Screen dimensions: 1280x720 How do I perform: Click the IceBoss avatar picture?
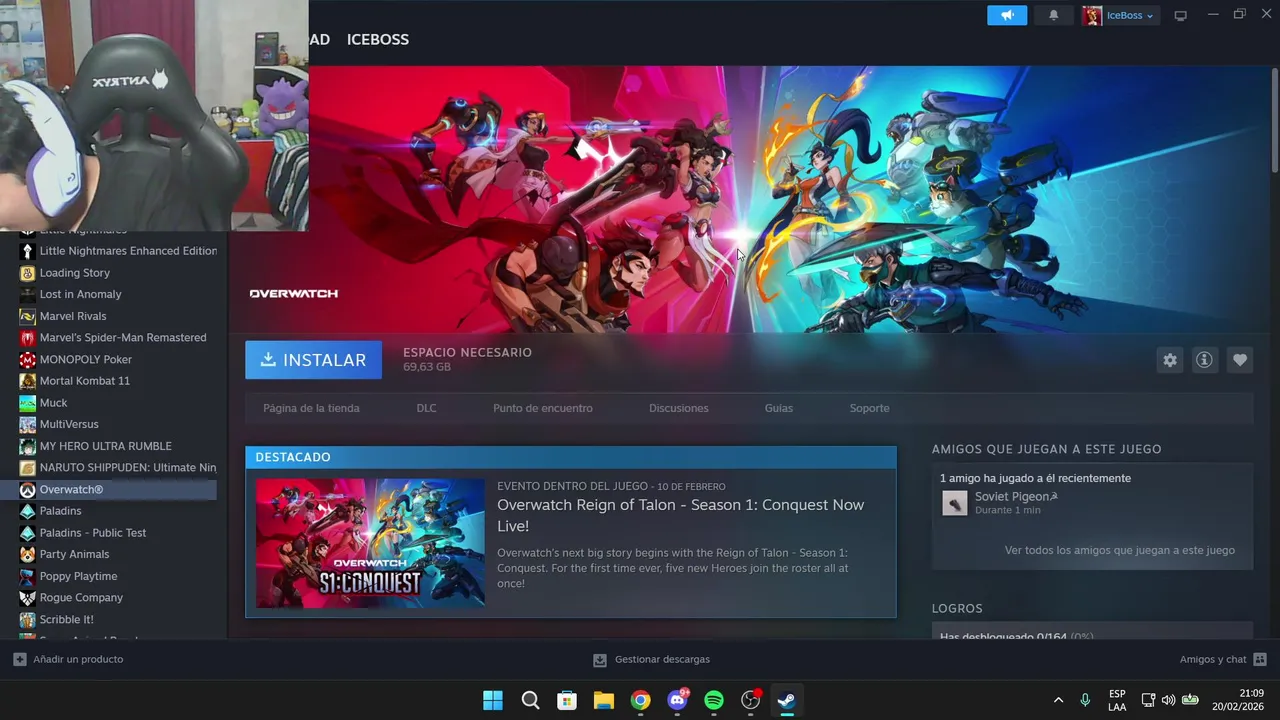point(1092,15)
